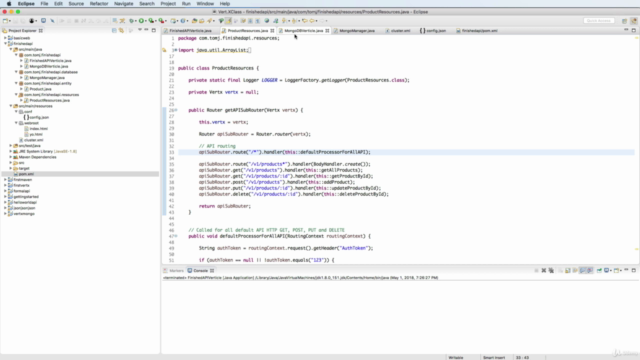Viewport: 640px width, 360px height.
Task: Click Collapse All icon in Project Explorer
Action: click(114, 30)
